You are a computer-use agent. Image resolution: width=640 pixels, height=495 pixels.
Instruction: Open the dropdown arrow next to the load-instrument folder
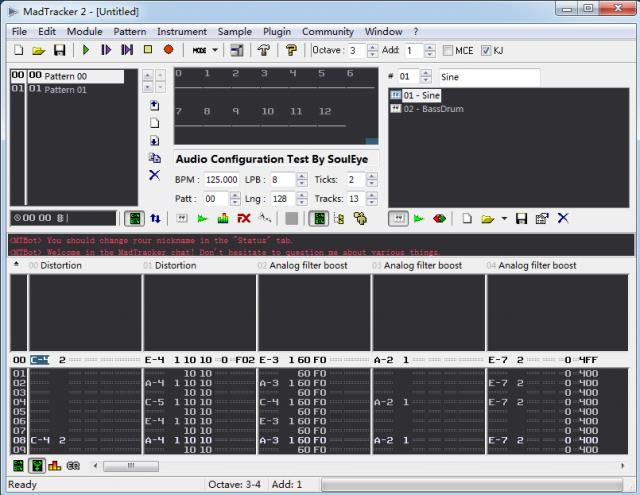click(x=504, y=219)
